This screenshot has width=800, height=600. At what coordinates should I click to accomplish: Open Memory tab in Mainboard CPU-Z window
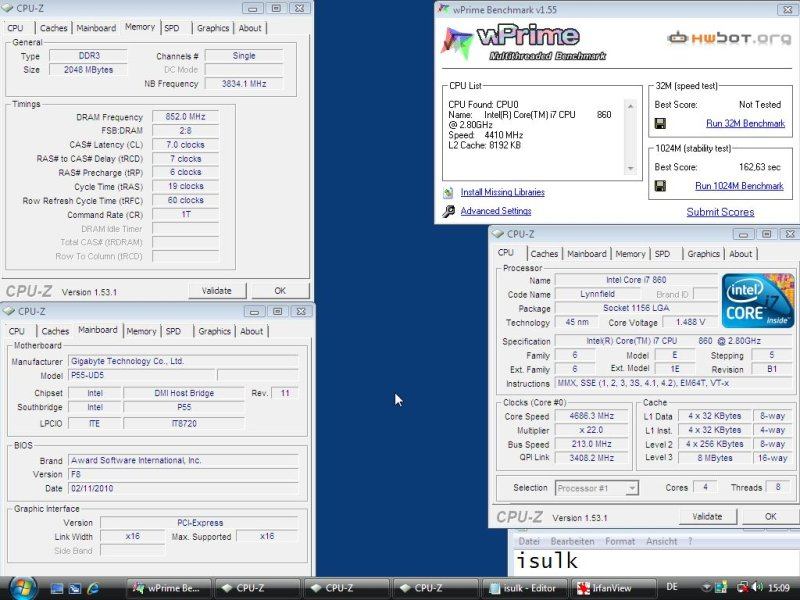(141, 331)
